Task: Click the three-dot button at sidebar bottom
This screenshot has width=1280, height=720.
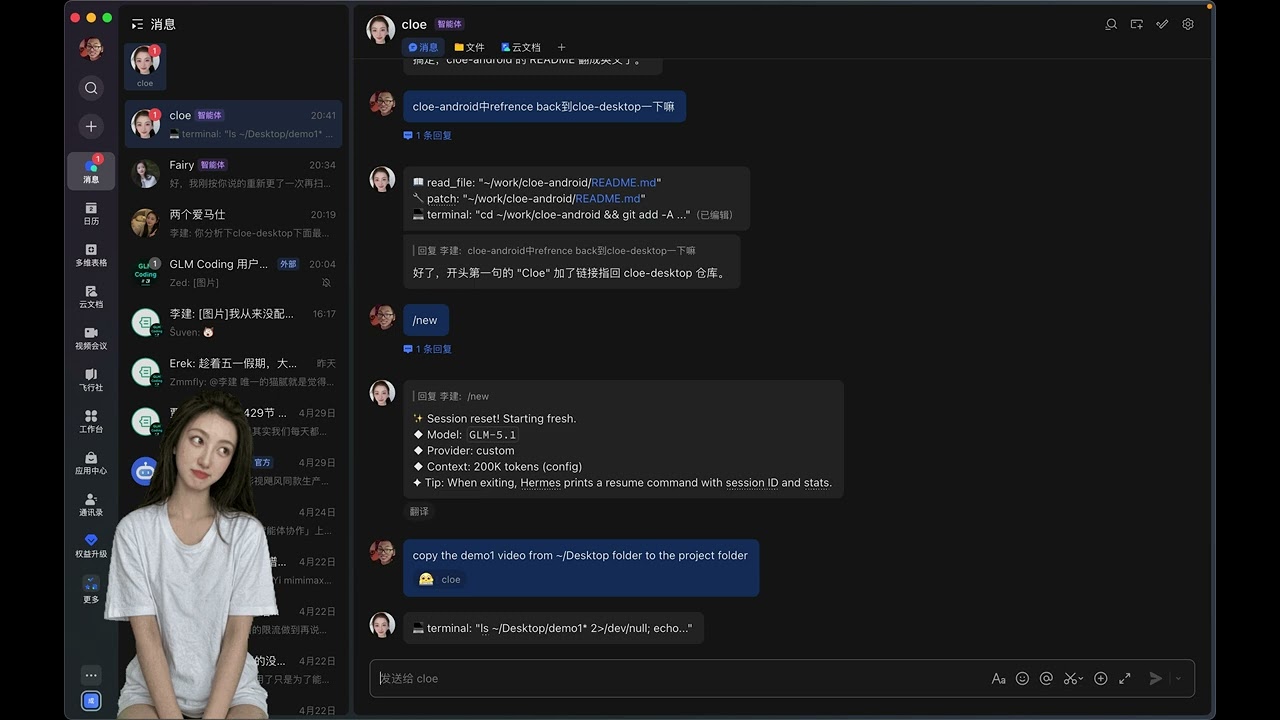Action: click(x=91, y=676)
